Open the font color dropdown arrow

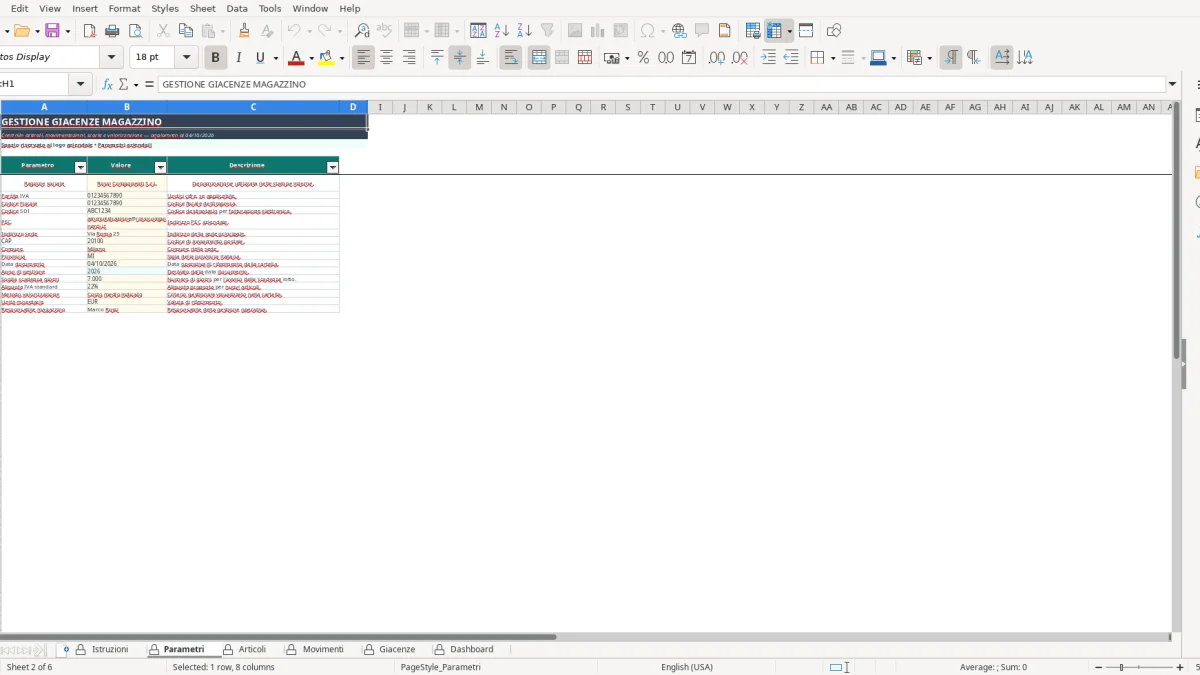(x=311, y=58)
